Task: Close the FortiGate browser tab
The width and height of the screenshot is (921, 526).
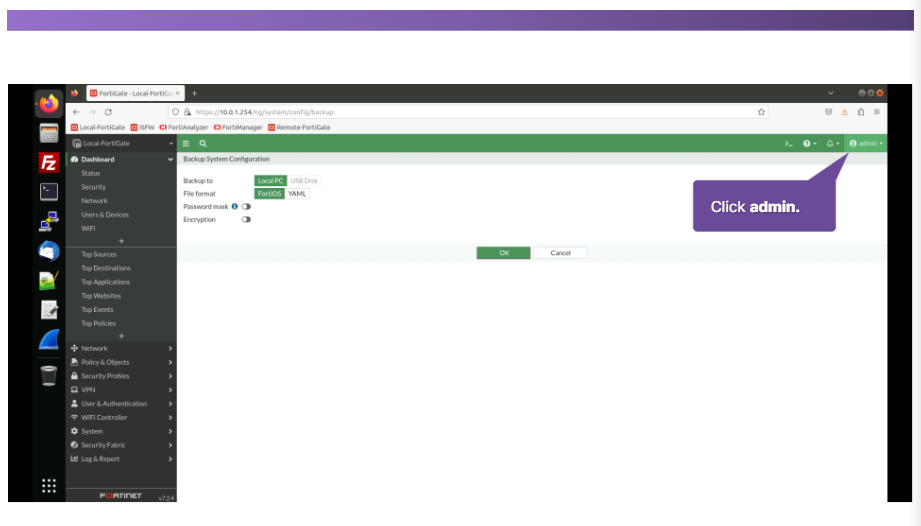Action: coord(177,93)
